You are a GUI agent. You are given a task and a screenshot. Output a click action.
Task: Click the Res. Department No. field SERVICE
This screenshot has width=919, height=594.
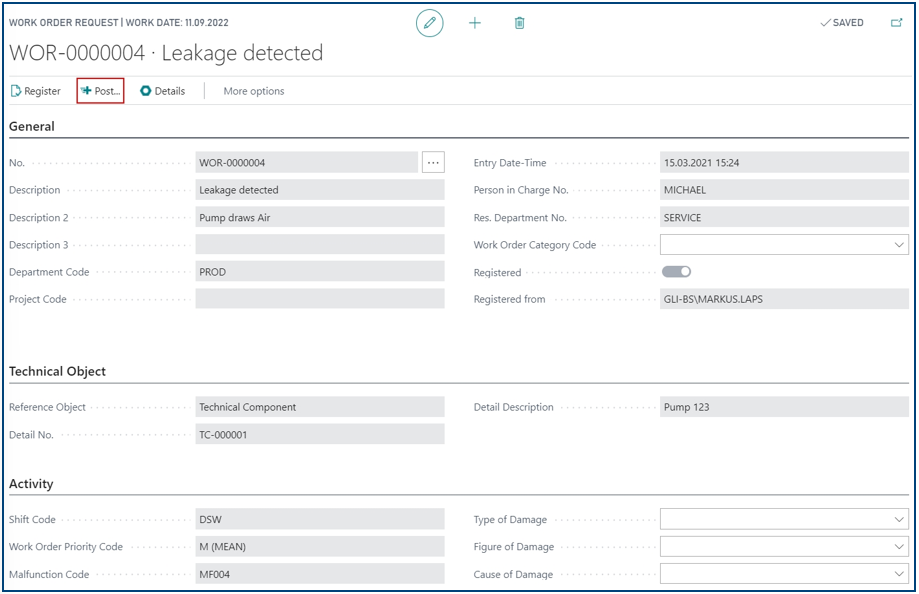(784, 218)
